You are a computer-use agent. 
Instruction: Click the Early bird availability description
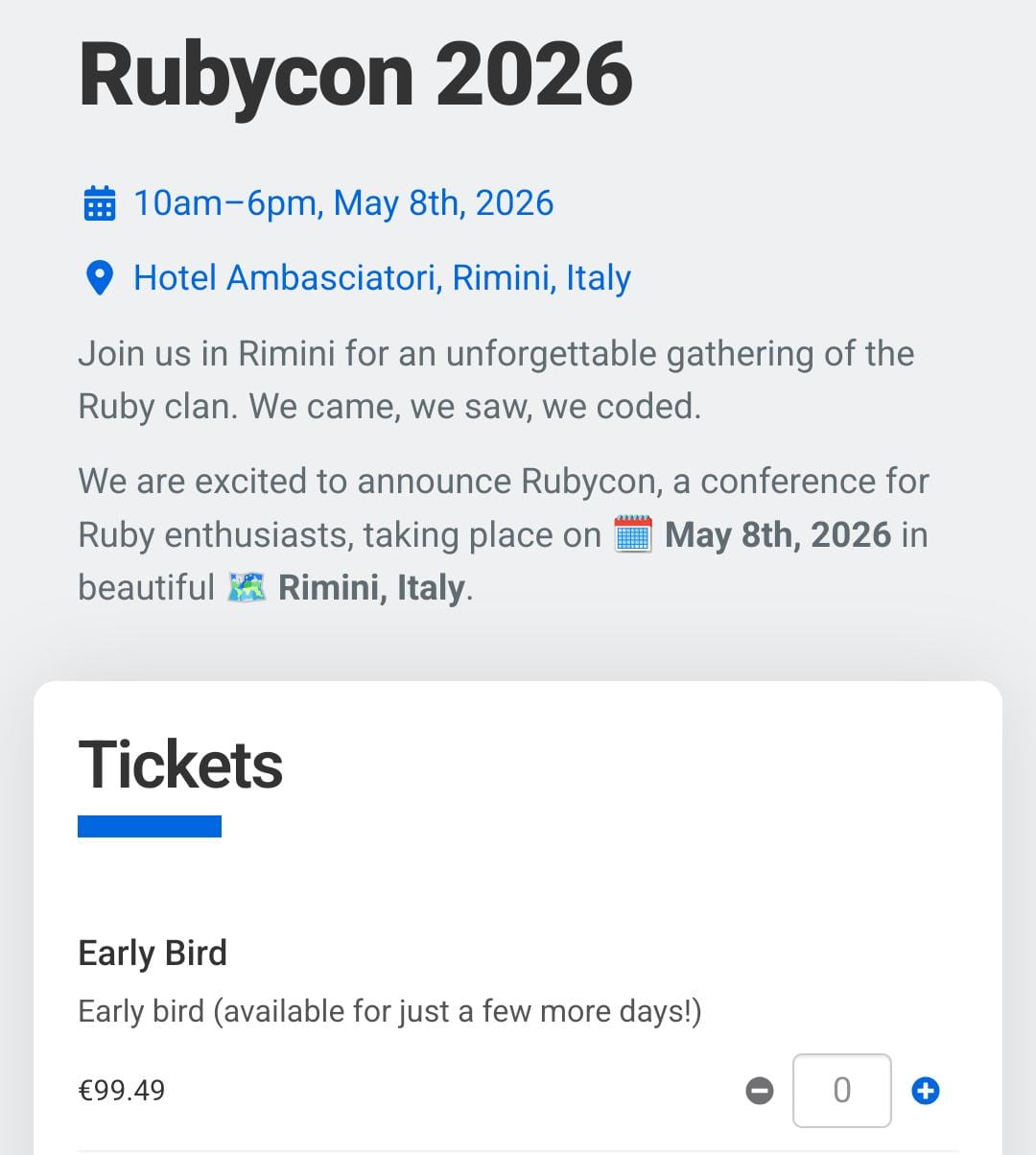point(389,1011)
